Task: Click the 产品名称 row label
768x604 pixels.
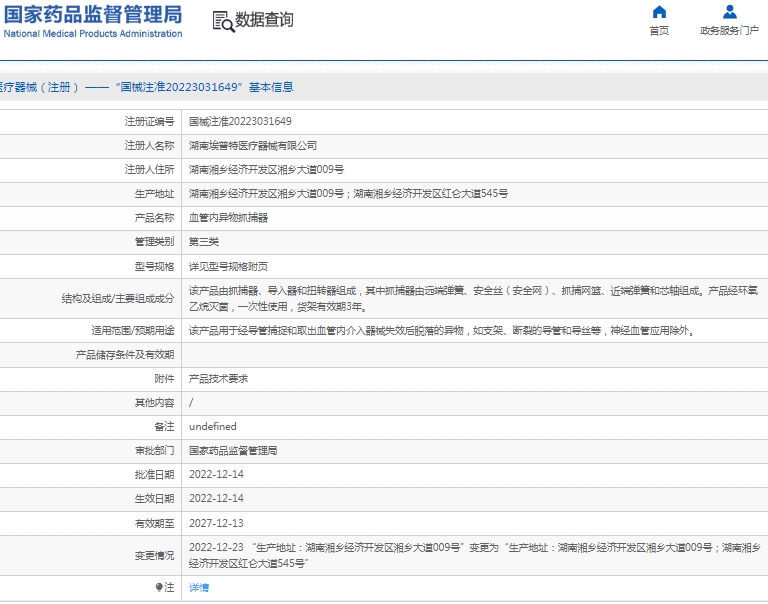Action: coord(154,217)
